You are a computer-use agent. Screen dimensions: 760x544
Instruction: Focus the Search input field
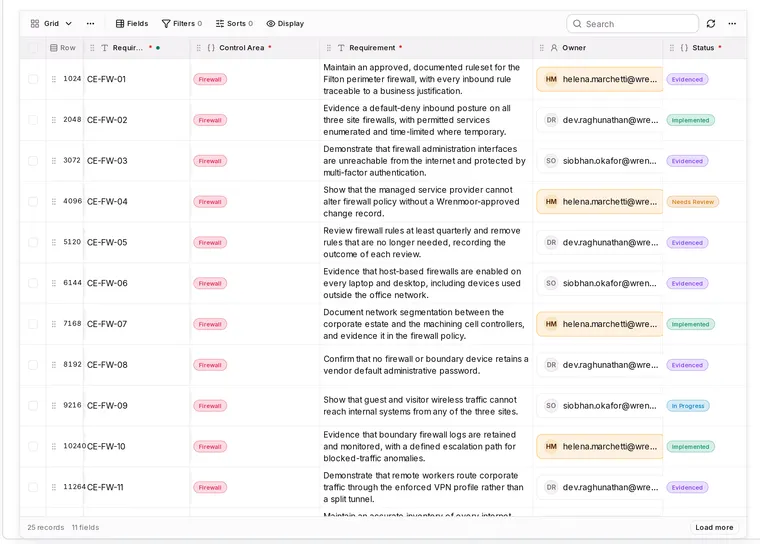[632, 24]
